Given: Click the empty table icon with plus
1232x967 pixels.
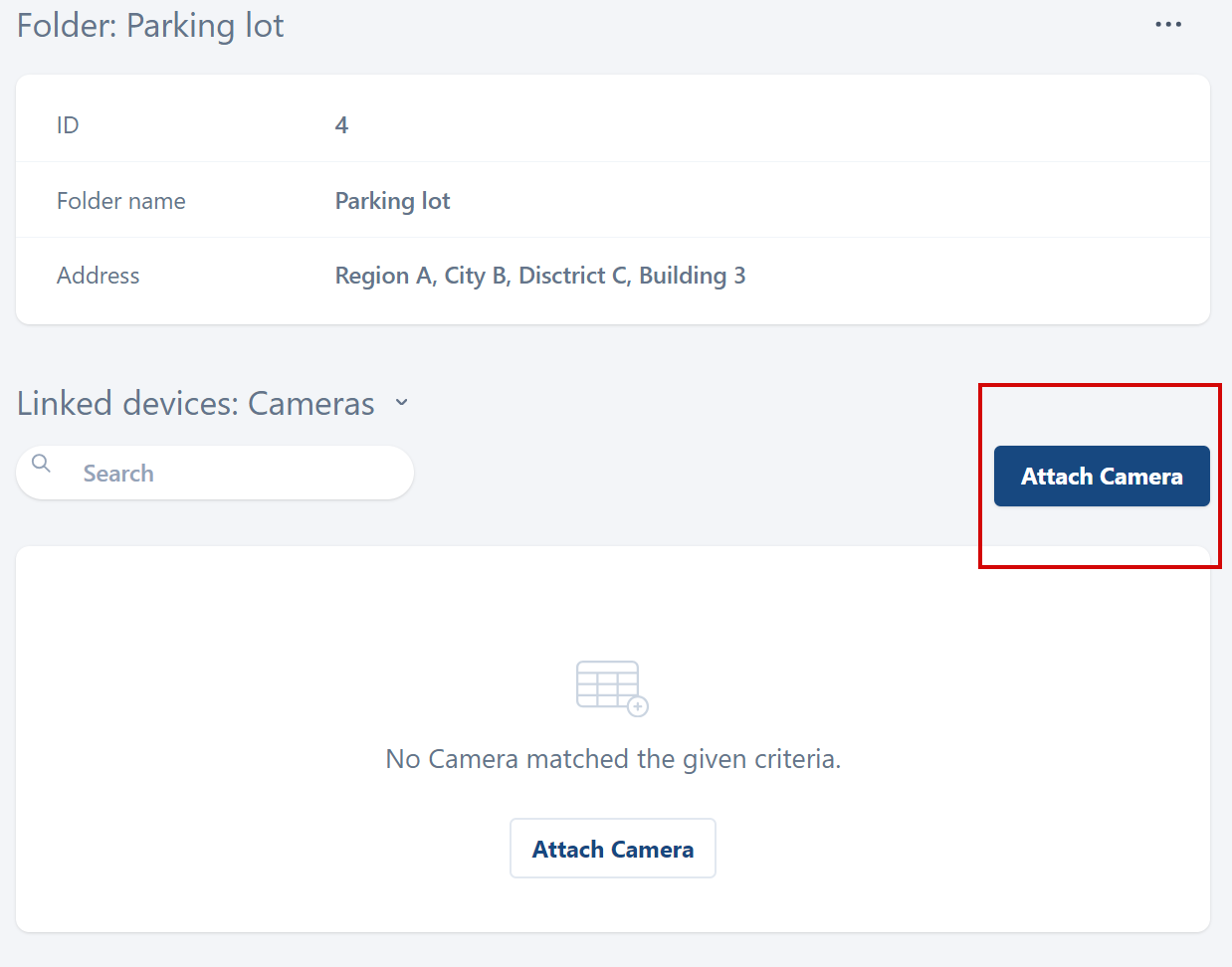Looking at the screenshot, I should pyautogui.click(x=610, y=685).
